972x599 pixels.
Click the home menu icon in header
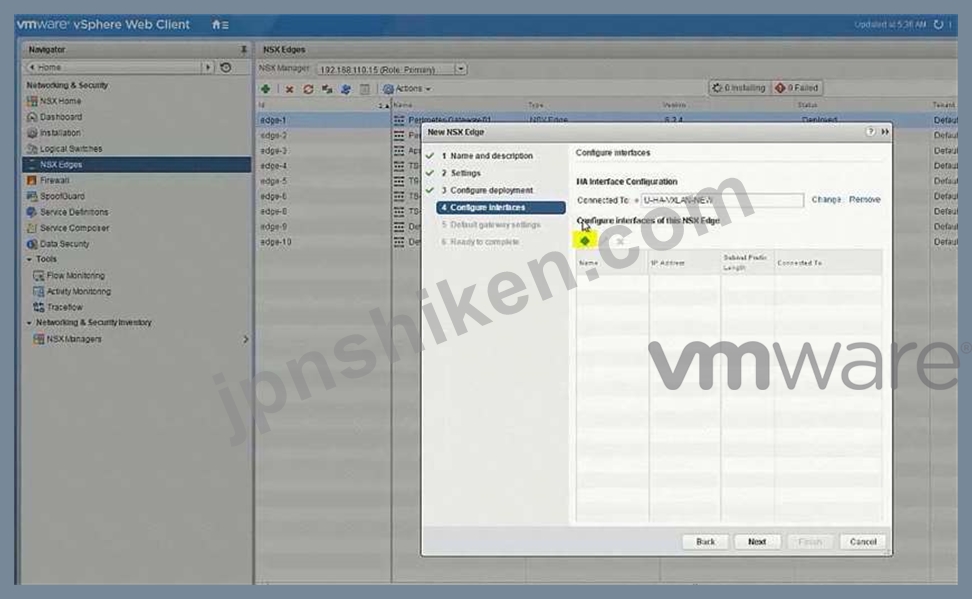point(220,25)
